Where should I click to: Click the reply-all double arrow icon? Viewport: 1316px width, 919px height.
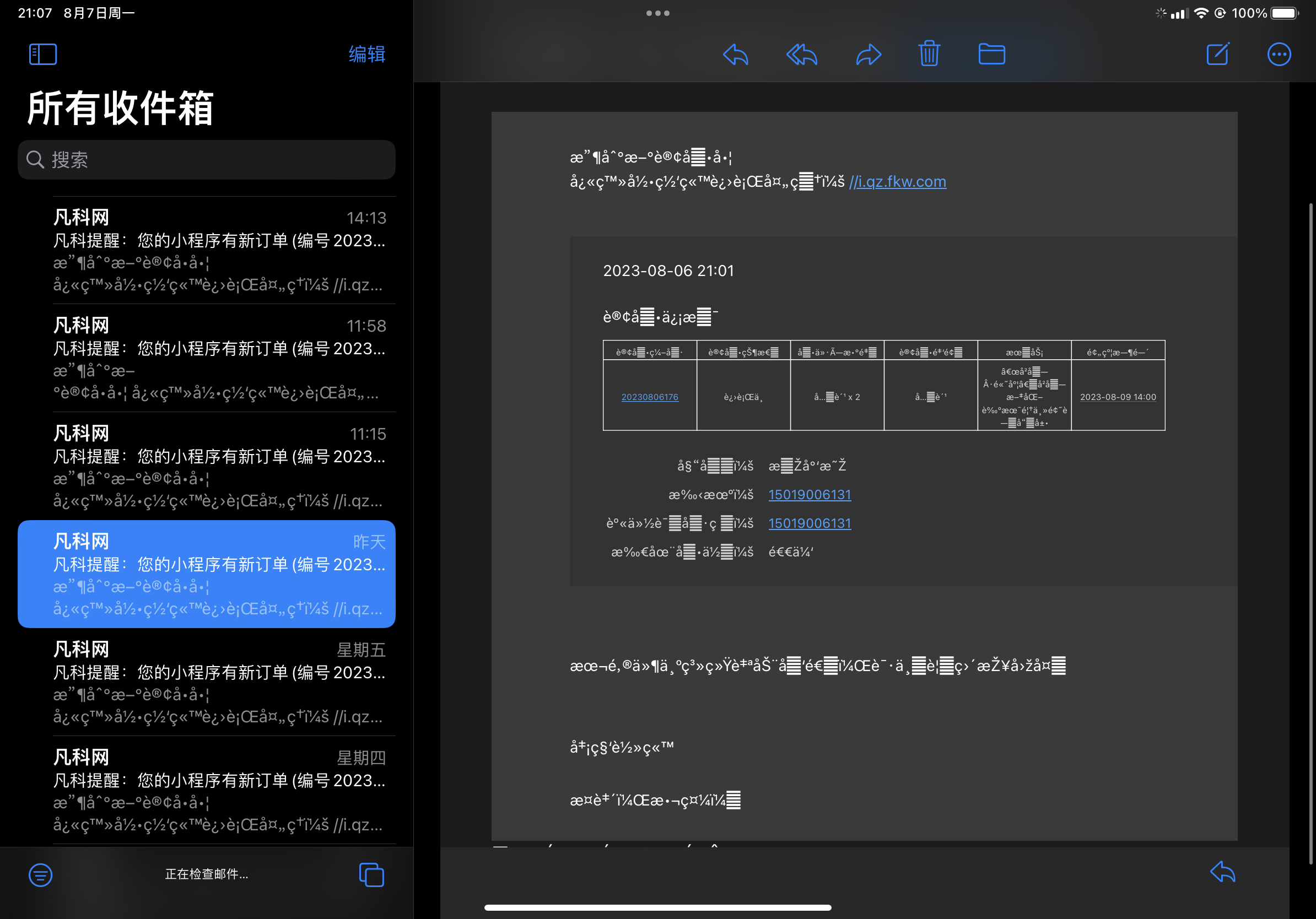tap(801, 55)
